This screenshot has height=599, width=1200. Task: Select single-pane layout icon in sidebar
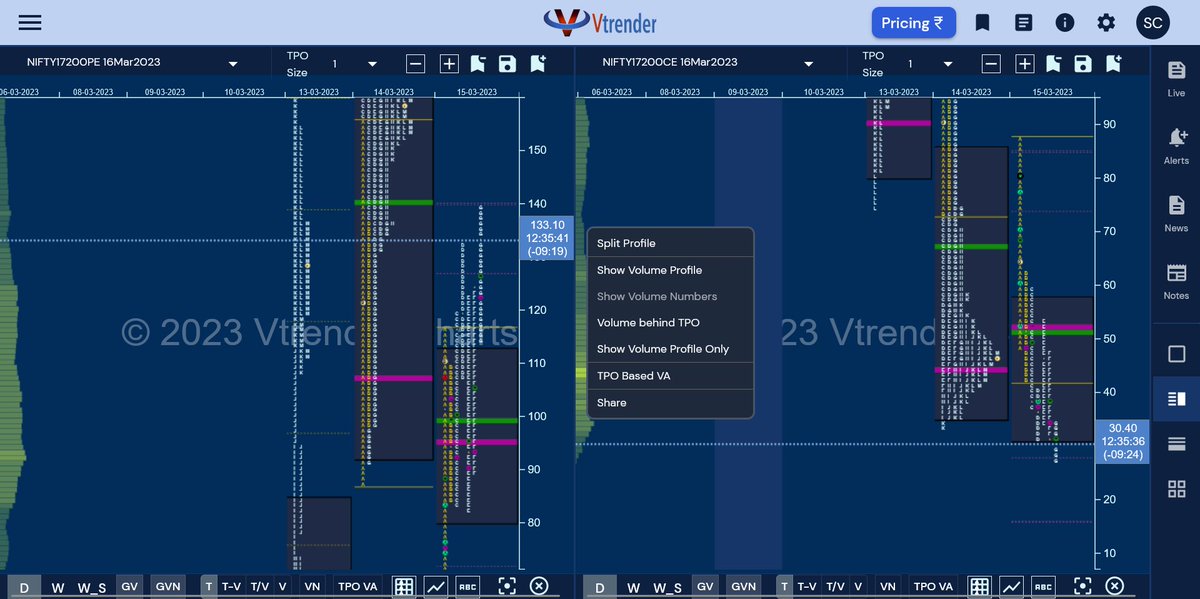(1176, 354)
